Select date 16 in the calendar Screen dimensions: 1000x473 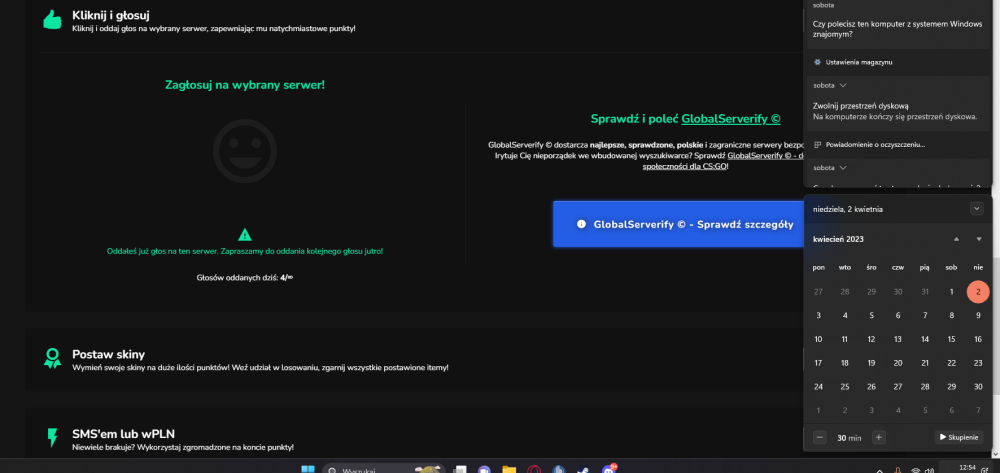[x=978, y=340]
